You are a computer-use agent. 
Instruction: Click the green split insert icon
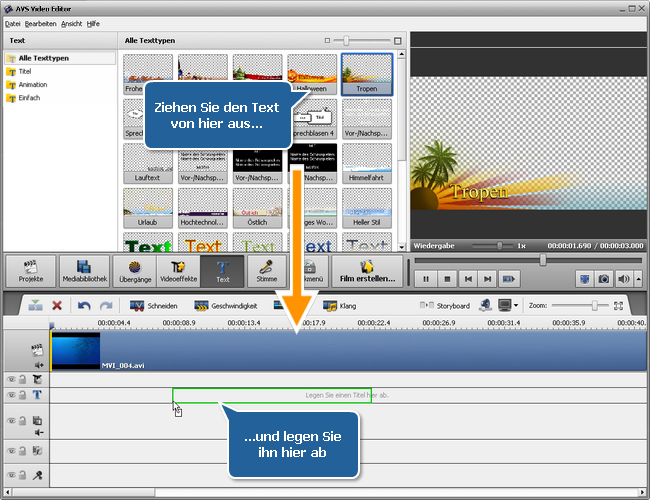(x=35, y=306)
